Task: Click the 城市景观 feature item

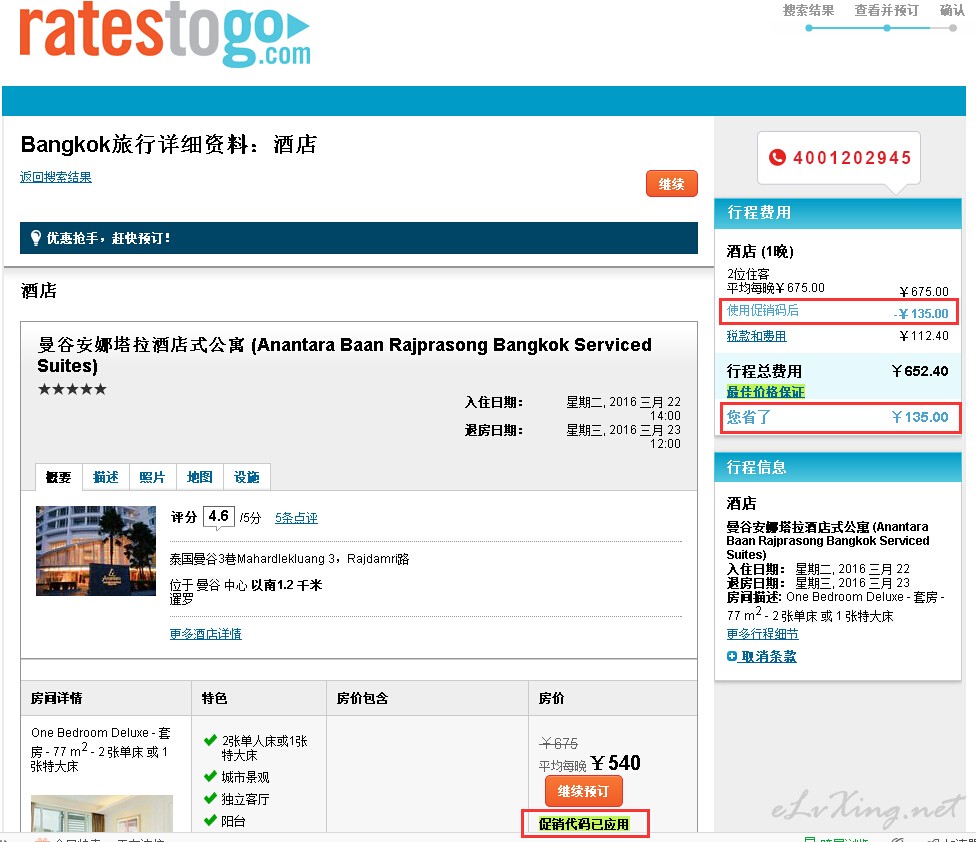Action: click(245, 777)
